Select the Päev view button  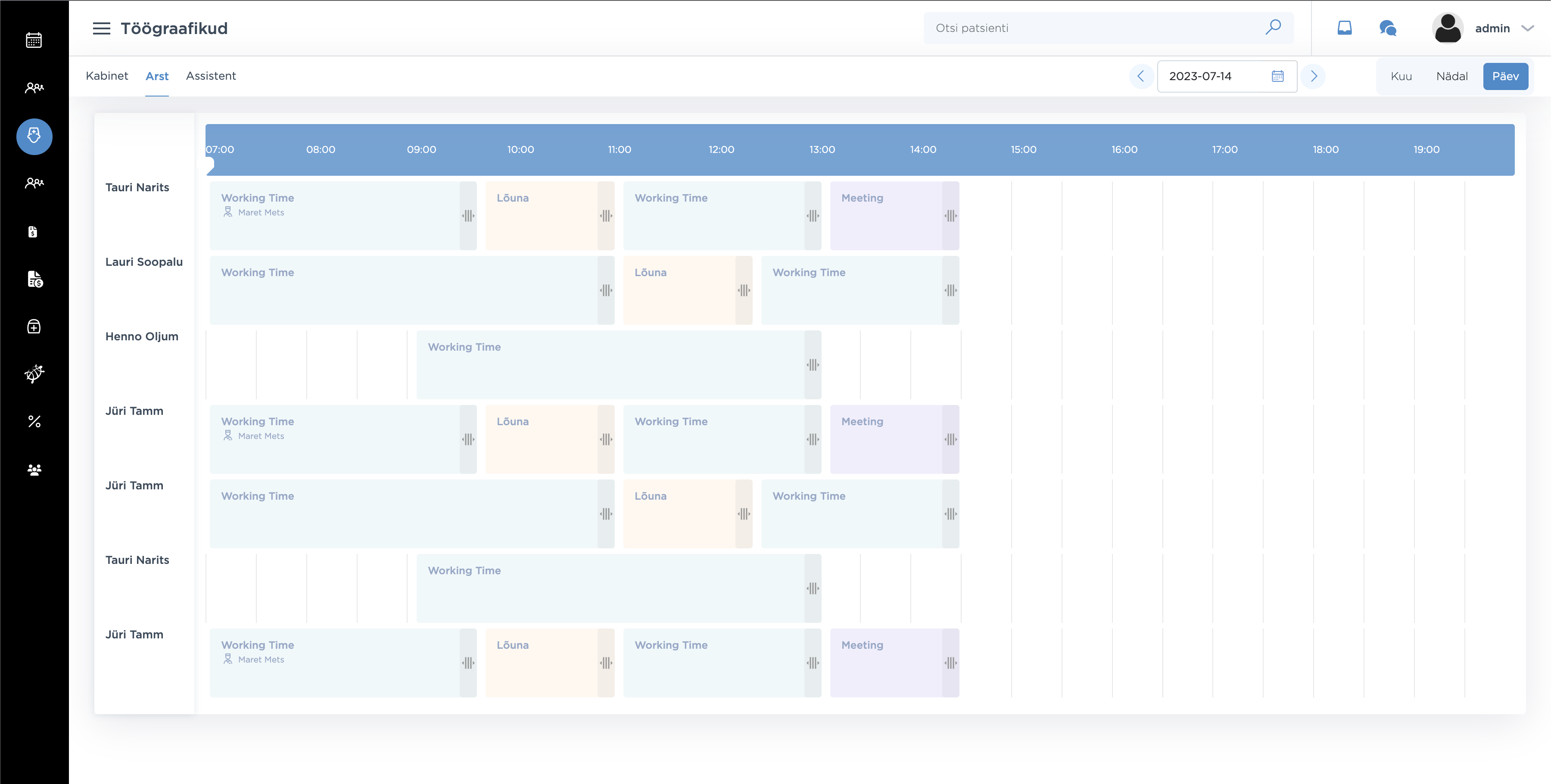coord(1505,77)
